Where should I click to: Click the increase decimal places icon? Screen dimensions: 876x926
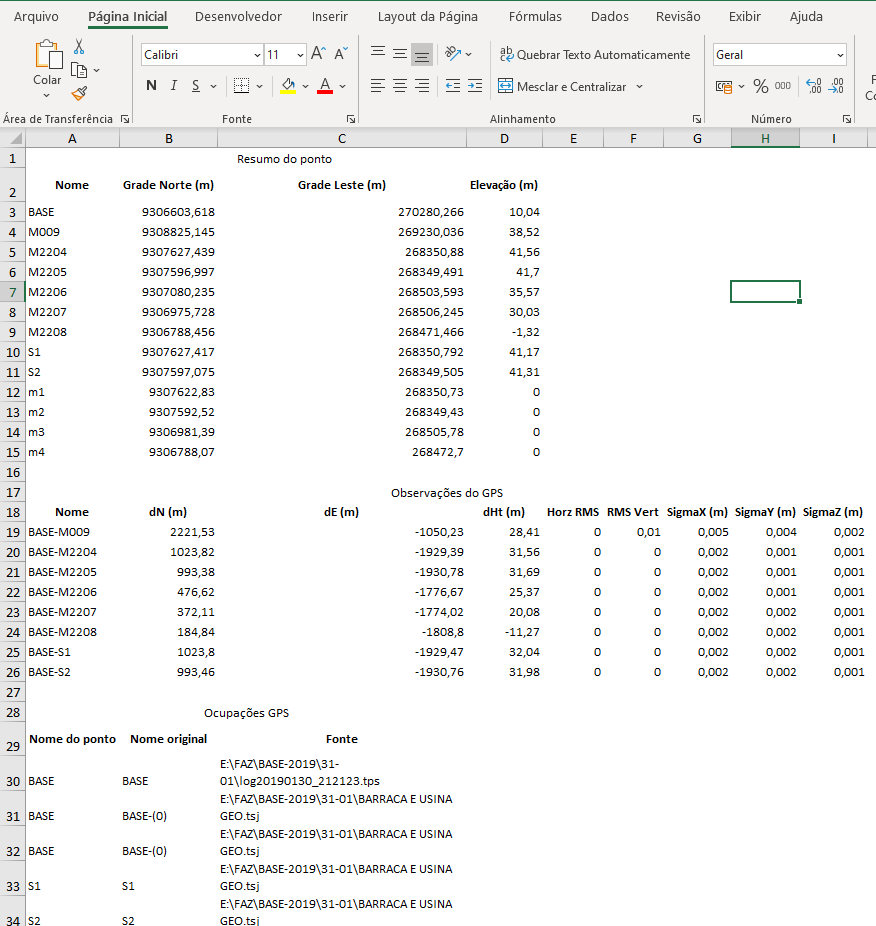pos(813,87)
